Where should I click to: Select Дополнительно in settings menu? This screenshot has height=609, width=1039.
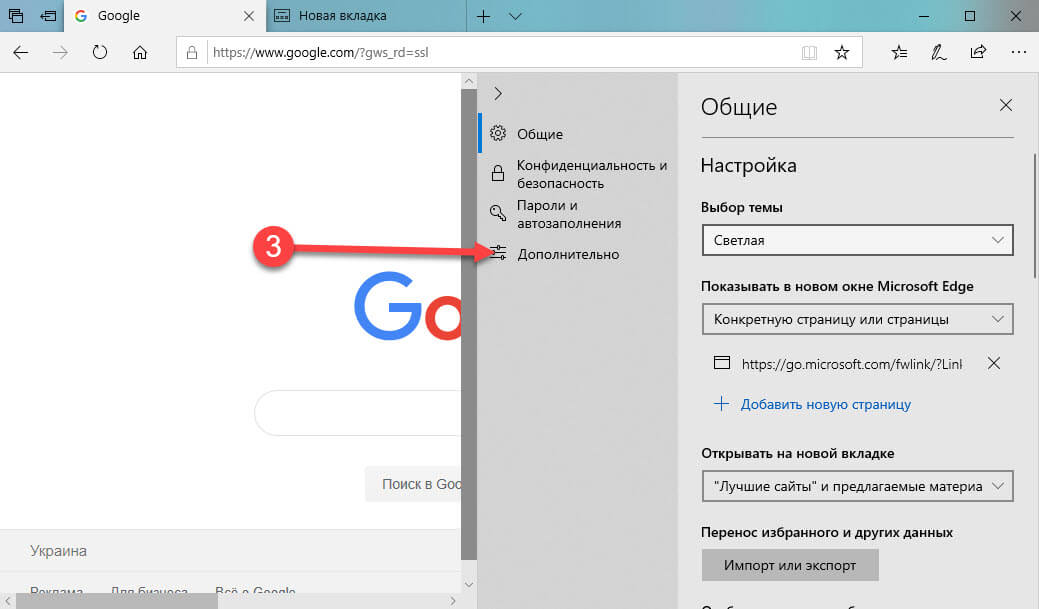(x=568, y=254)
